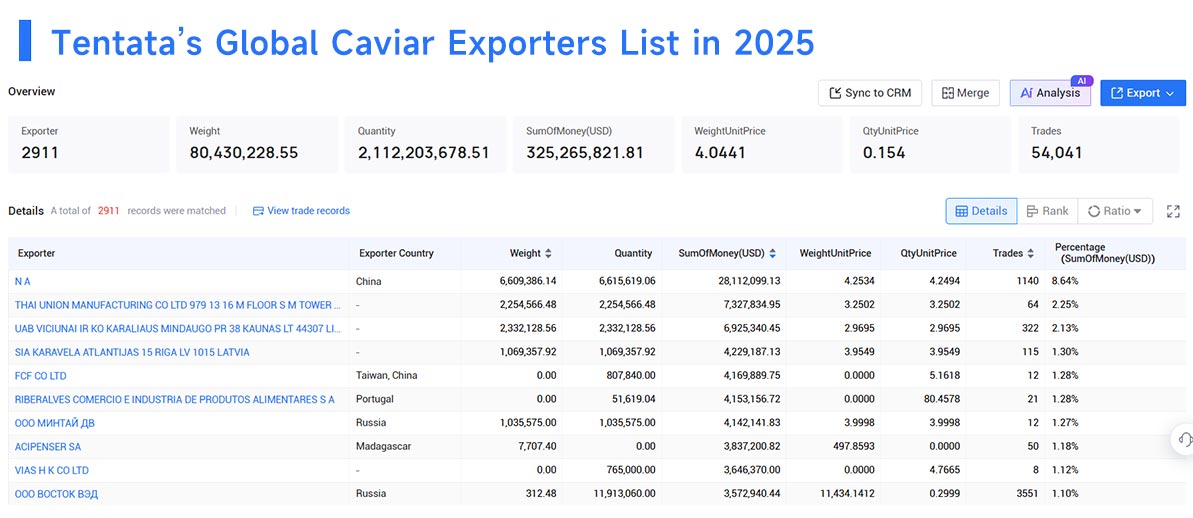Open exporter N A link
This screenshot has height=518, width=1193.
[23, 281]
